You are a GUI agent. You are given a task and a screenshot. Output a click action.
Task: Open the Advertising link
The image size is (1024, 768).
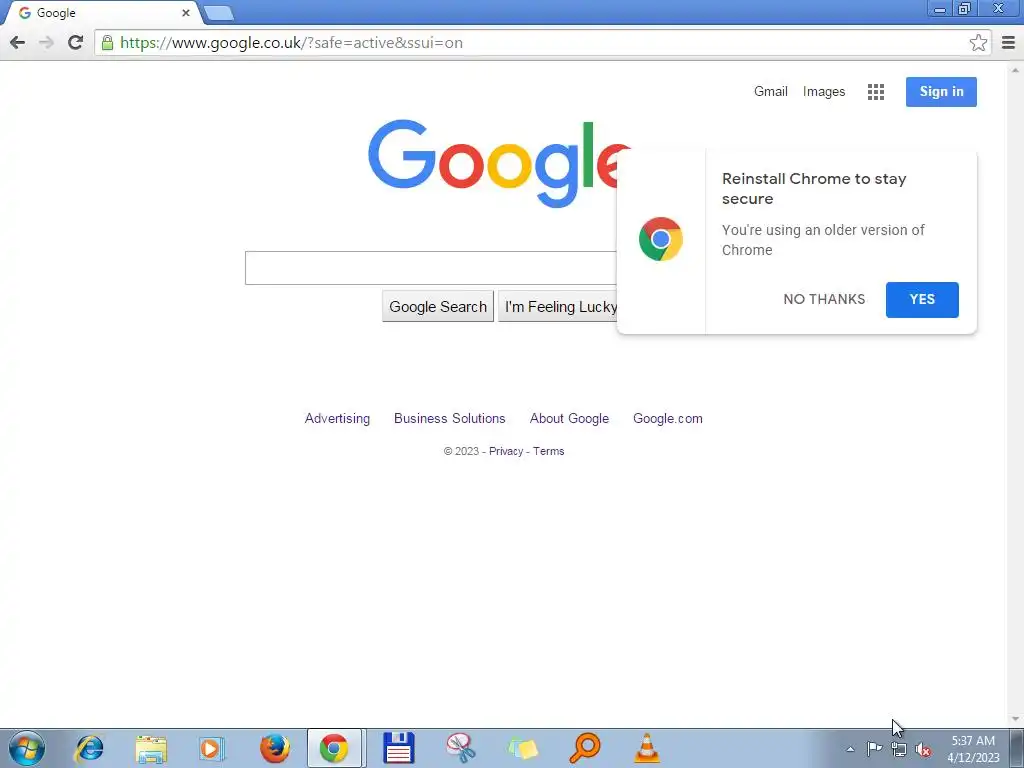tap(337, 419)
